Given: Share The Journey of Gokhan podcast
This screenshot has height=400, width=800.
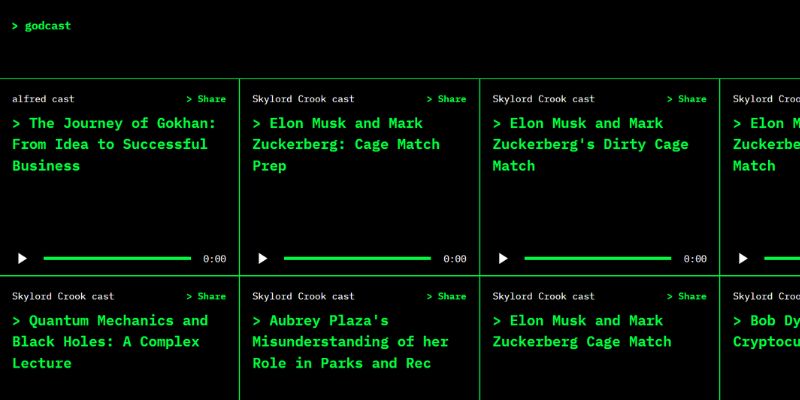Looking at the screenshot, I should pos(206,99).
